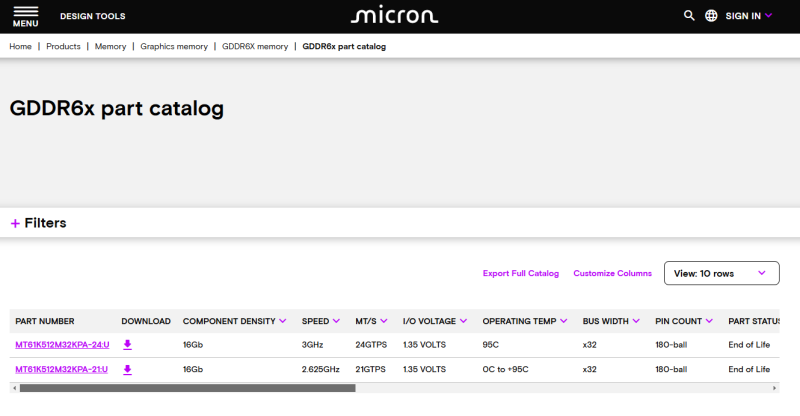Open part MT61K512M32KPA-24:U link
The height and width of the screenshot is (416, 800).
pos(62,345)
